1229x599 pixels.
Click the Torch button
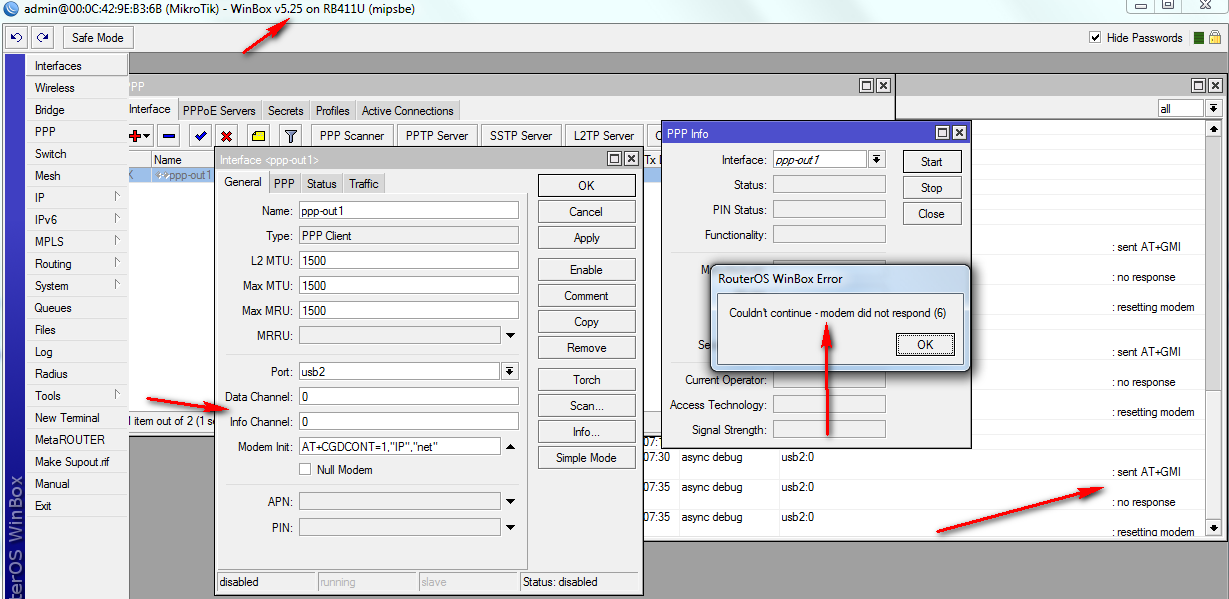tap(587, 380)
